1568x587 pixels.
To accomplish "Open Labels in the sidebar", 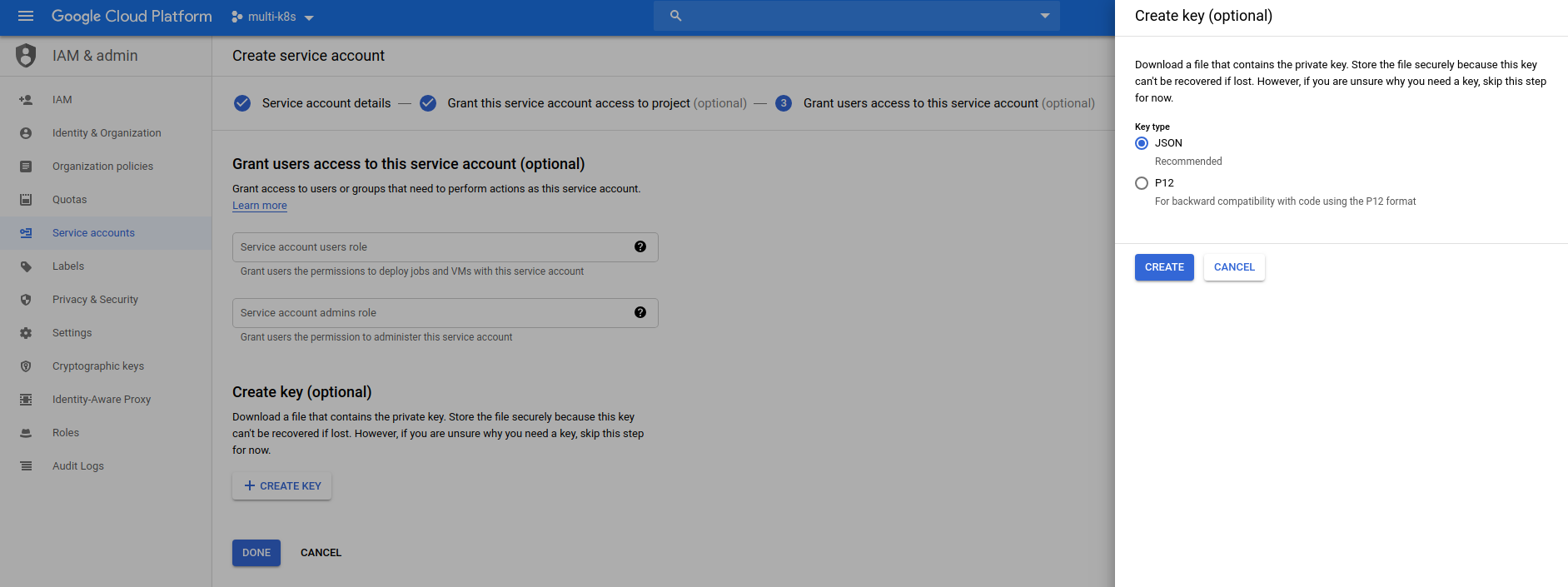I will [x=106, y=266].
